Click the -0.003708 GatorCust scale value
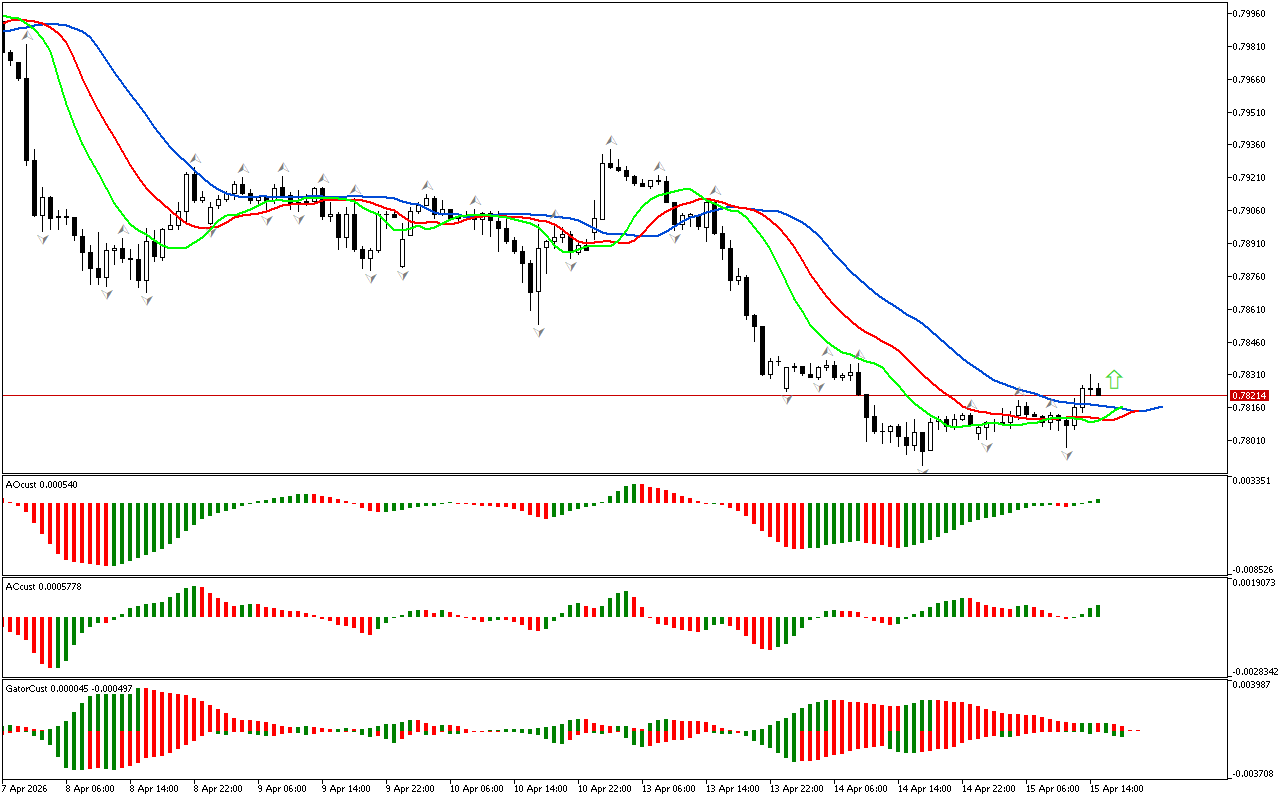 1252,773
